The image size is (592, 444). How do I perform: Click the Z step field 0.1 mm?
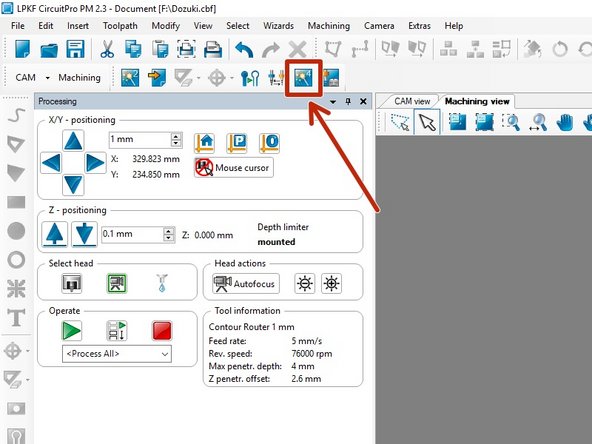click(x=133, y=234)
